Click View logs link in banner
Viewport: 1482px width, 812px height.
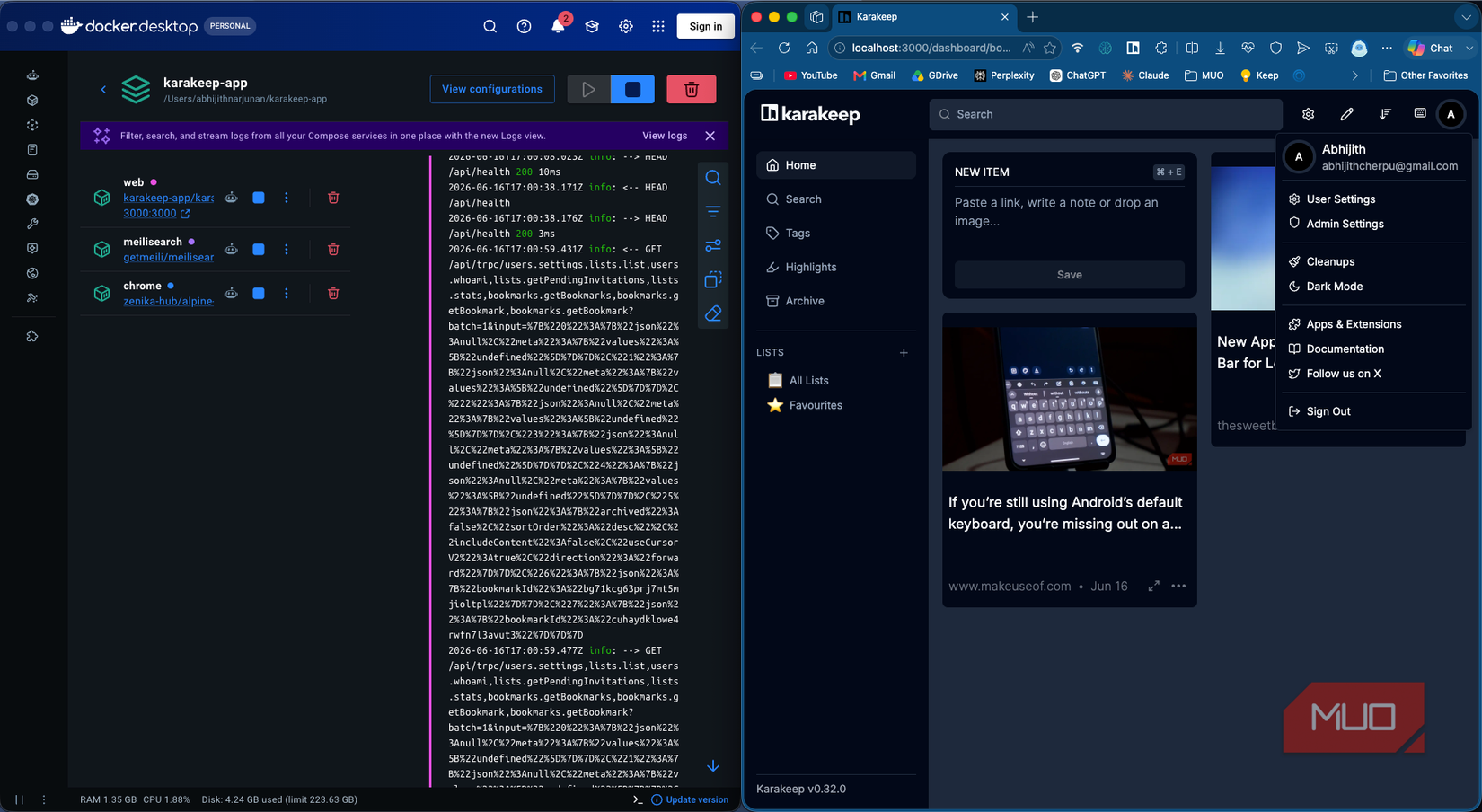click(665, 136)
